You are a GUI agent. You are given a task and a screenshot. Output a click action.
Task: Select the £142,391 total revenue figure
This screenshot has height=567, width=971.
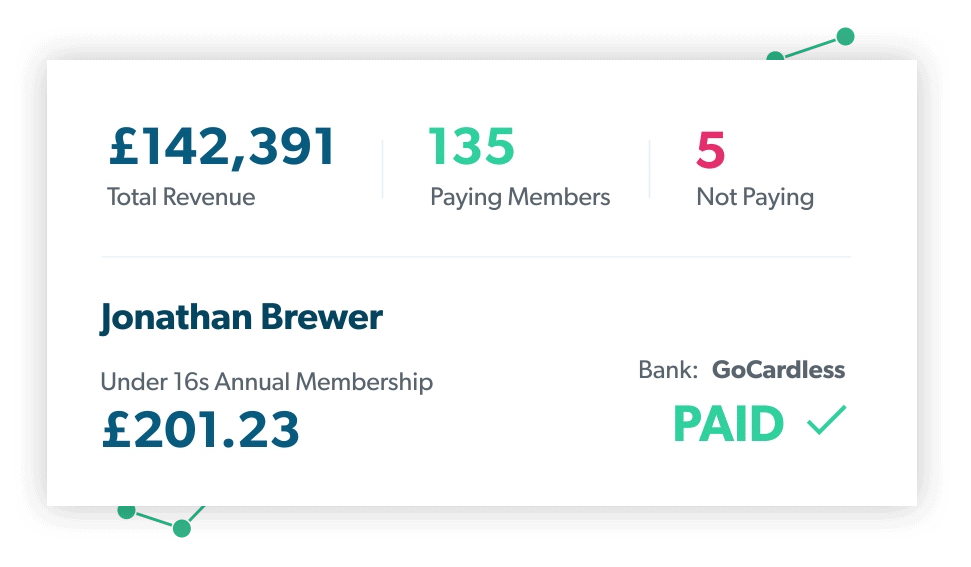222,147
